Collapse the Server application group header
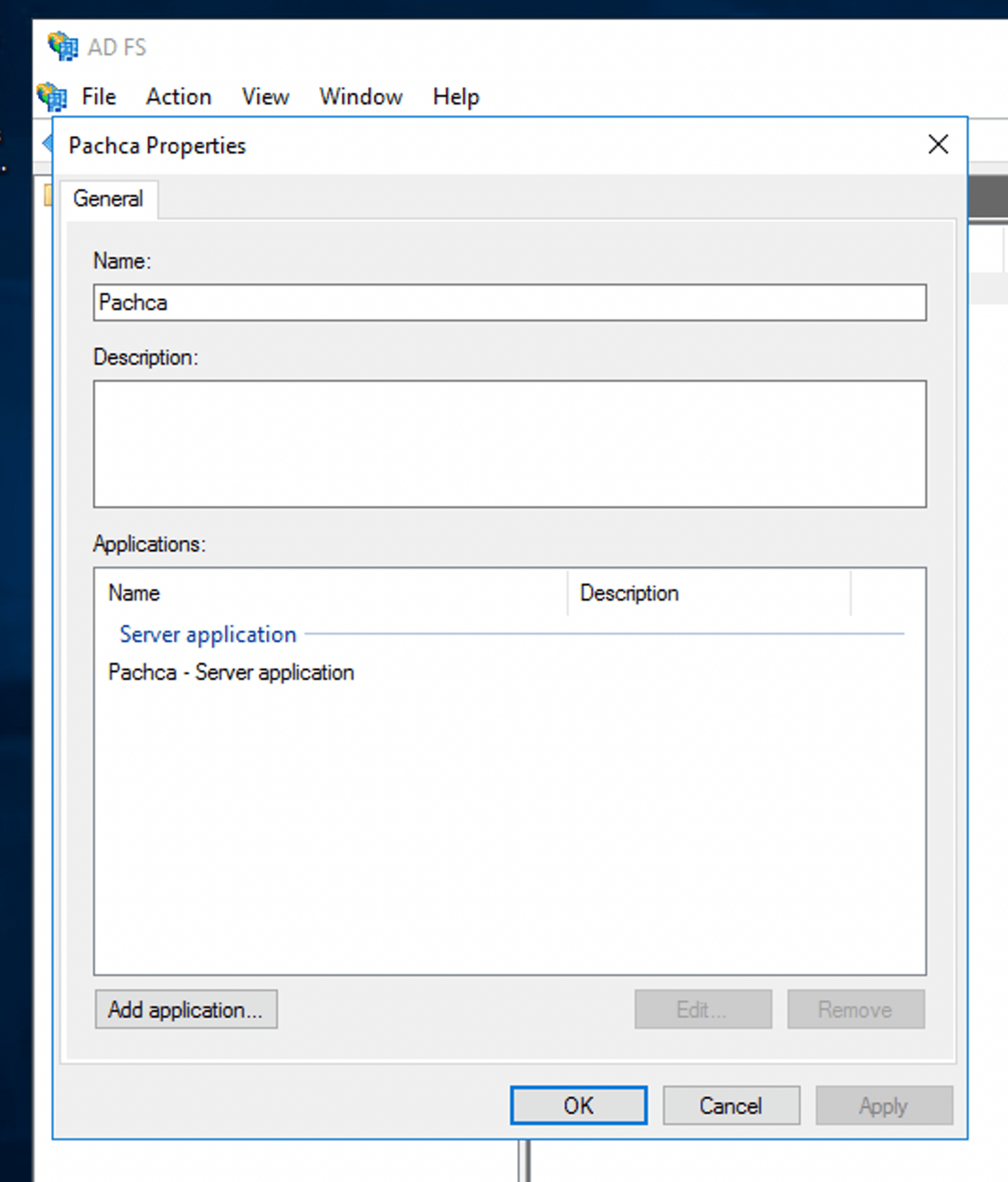Viewport: 1008px width, 1182px height. pos(208,635)
